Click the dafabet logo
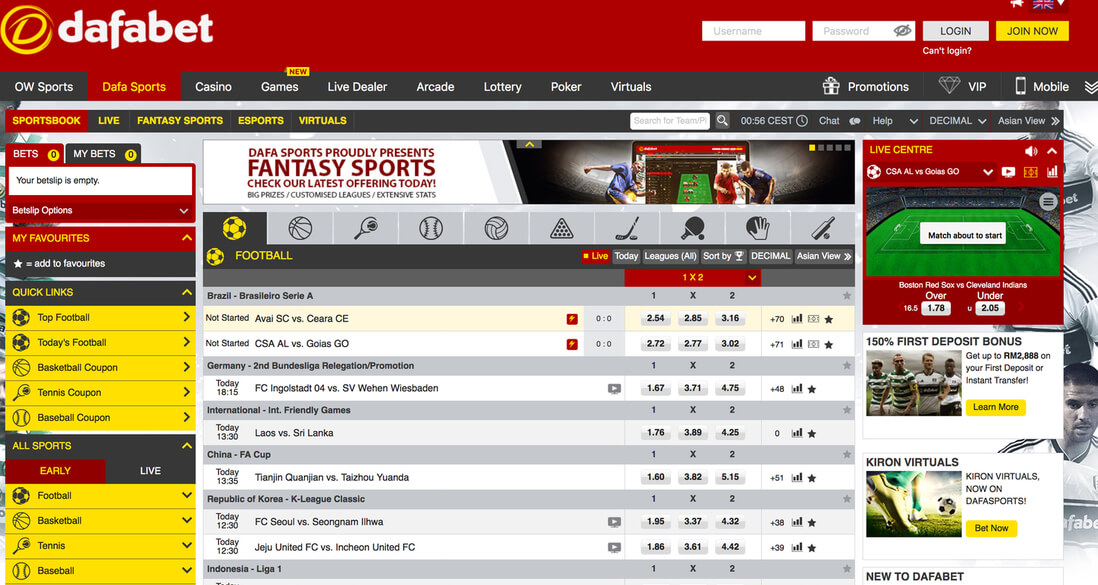This screenshot has width=1098, height=585. click(x=107, y=30)
